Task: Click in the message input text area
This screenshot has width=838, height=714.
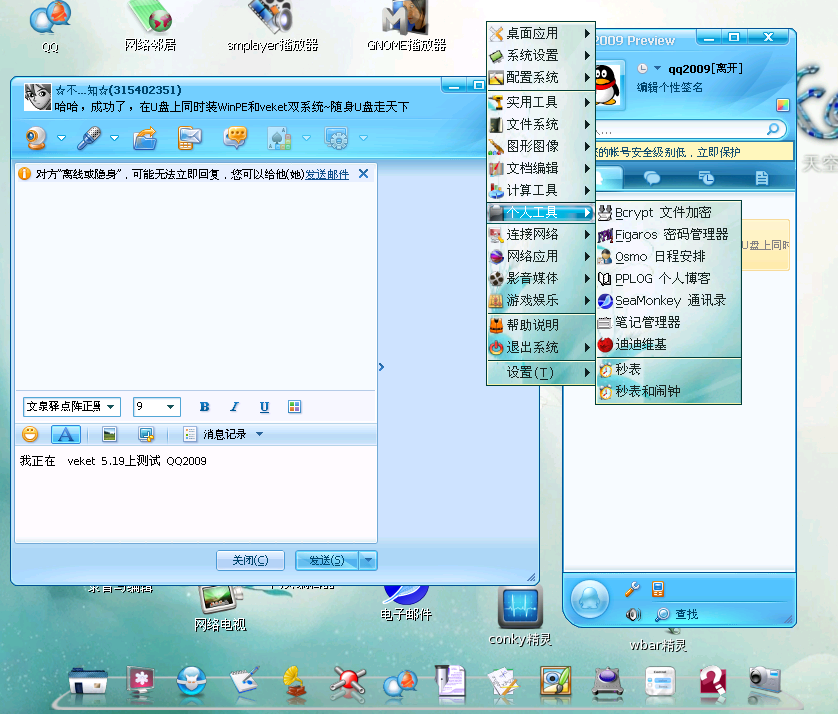Action: coord(196,494)
